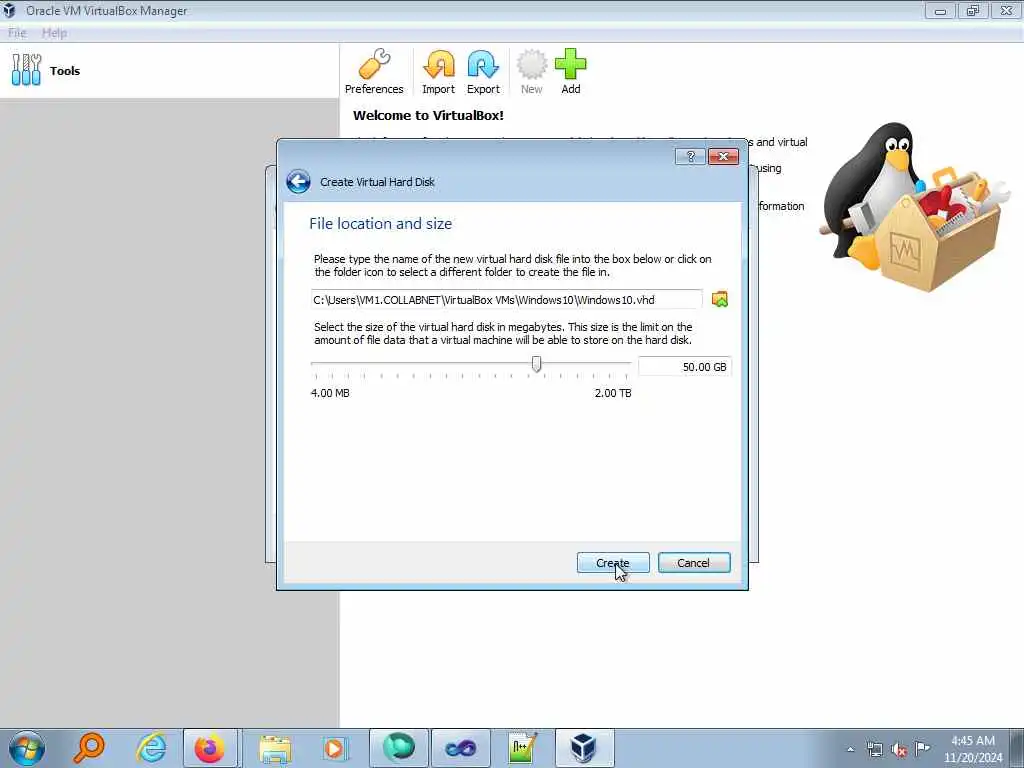Click the green sphere taskbar app
This screenshot has width=1024, height=768.
point(398,748)
